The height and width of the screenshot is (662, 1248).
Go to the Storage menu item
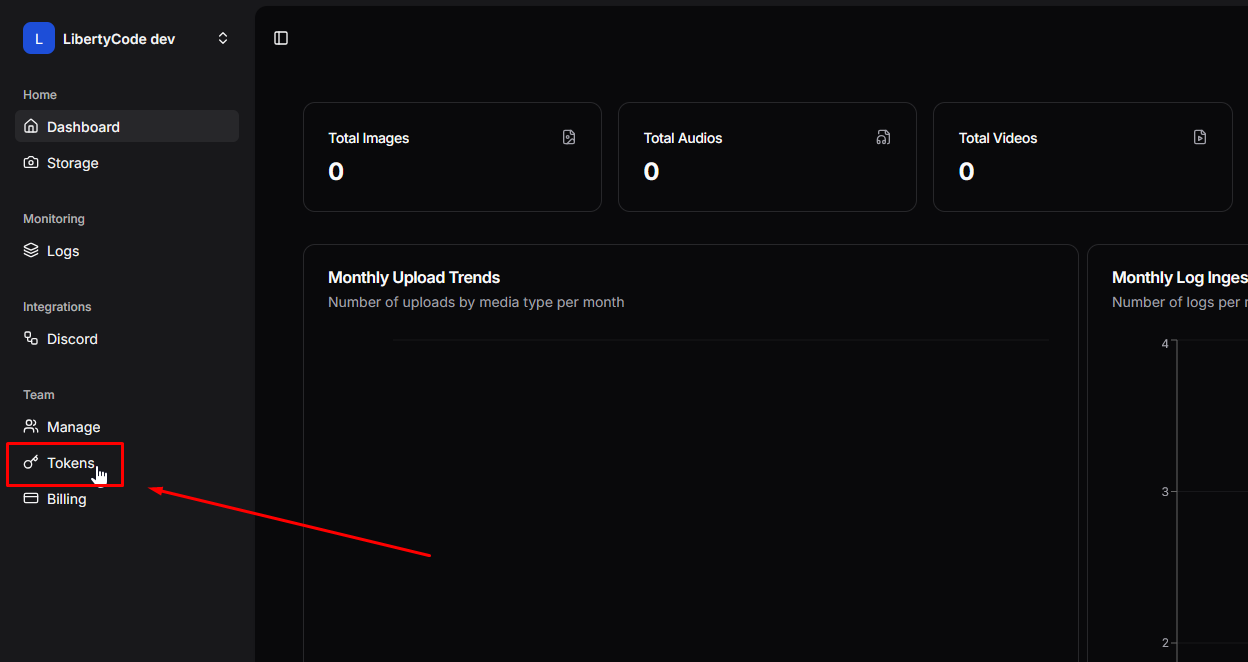click(72, 163)
